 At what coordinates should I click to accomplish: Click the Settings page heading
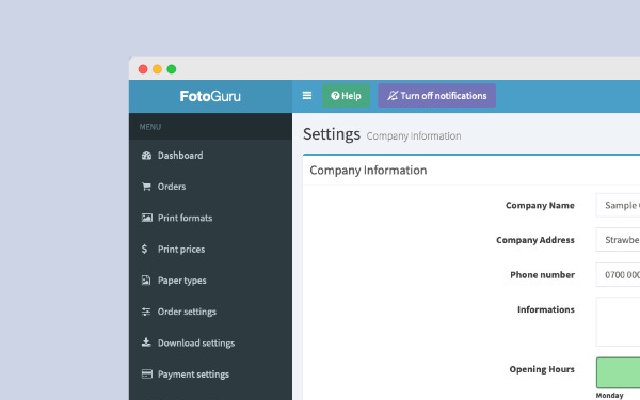[331, 135]
